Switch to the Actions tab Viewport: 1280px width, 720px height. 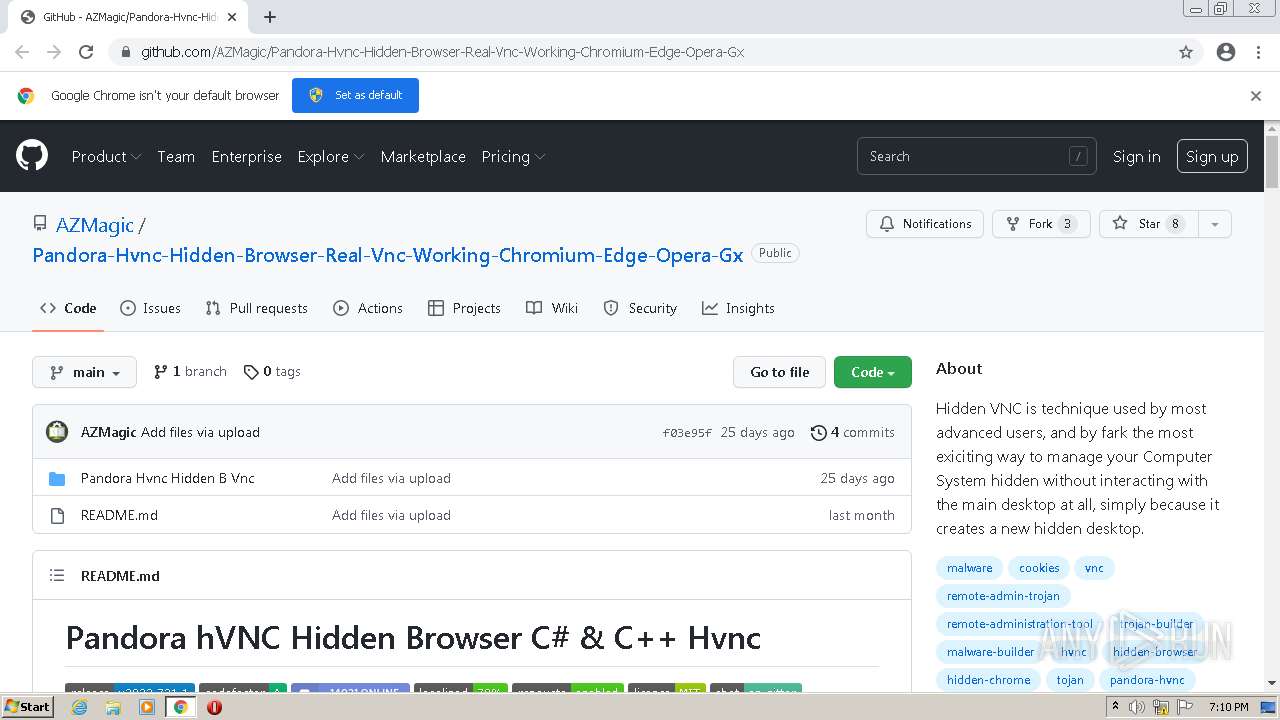(368, 308)
